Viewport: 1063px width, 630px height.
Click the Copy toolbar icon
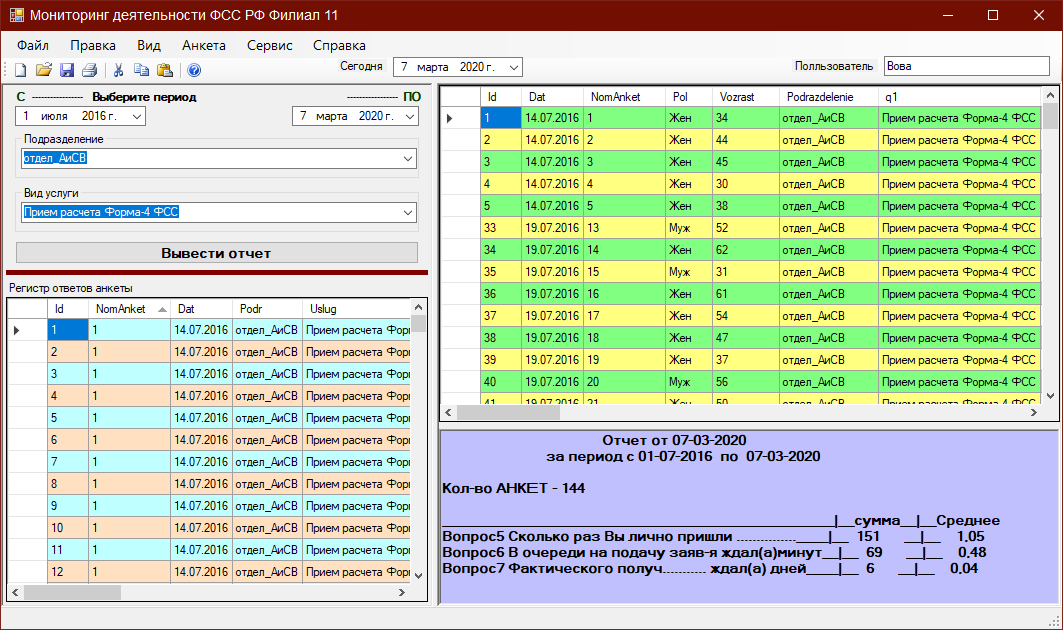(141, 70)
